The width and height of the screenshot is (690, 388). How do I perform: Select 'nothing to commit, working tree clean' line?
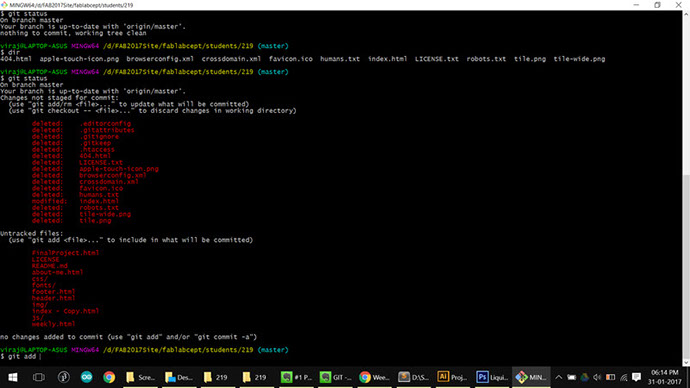tap(73, 33)
